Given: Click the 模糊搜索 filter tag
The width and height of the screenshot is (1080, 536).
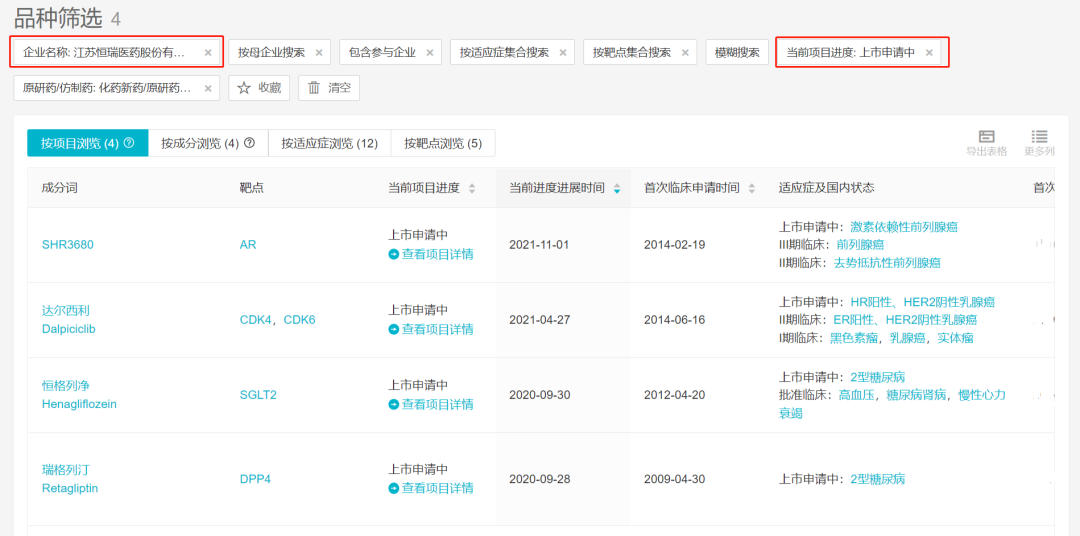Looking at the screenshot, I should click(737, 52).
